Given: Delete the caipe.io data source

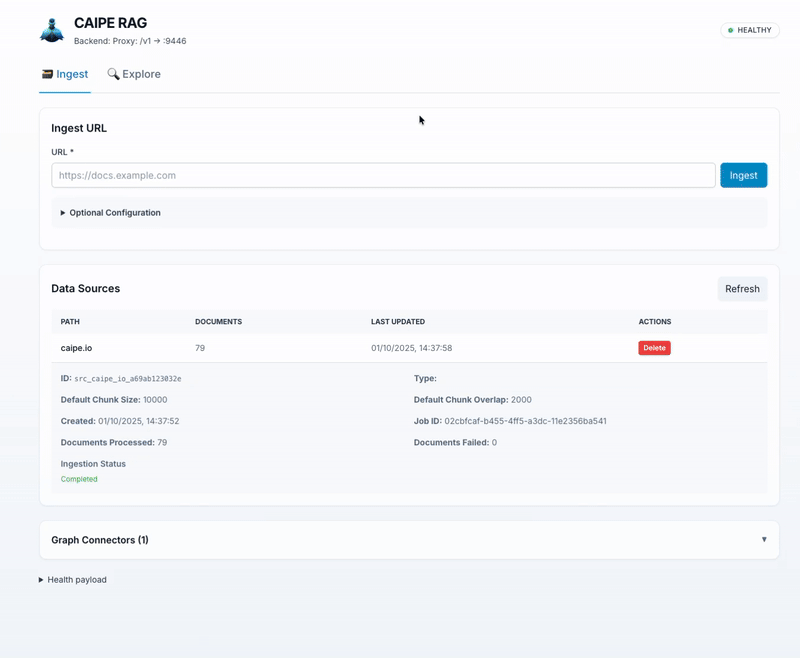Looking at the screenshot, I should (x=654, y=348).
